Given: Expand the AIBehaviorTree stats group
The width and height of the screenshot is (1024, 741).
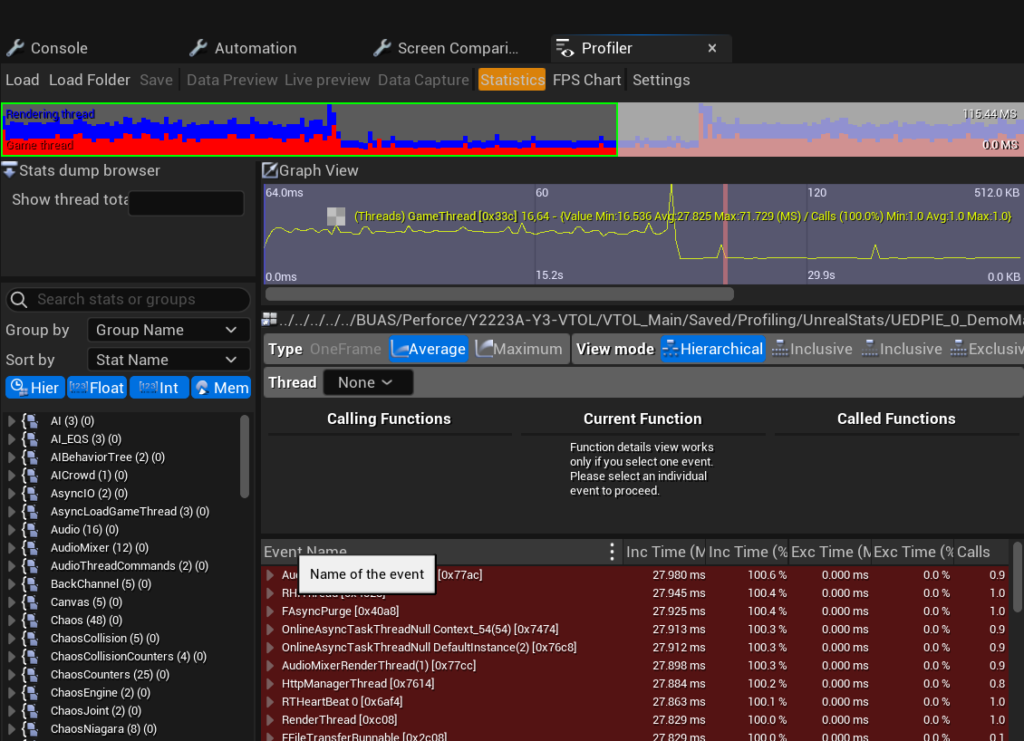Looking at the screenshot, I should coord(12,457).
